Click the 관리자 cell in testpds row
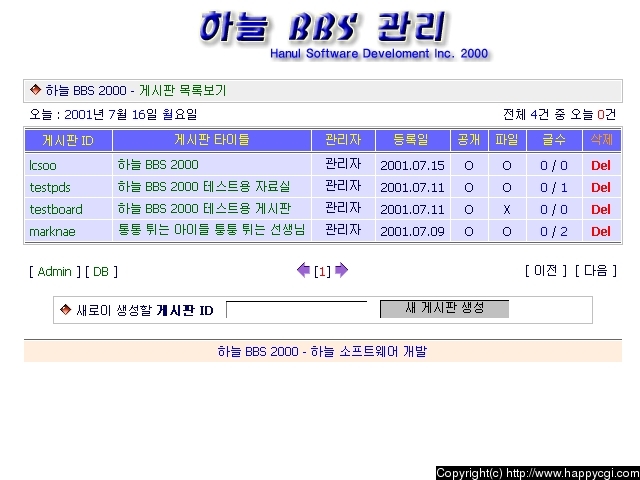The width and height of the screenshot is (640, 480). [343, 186]
